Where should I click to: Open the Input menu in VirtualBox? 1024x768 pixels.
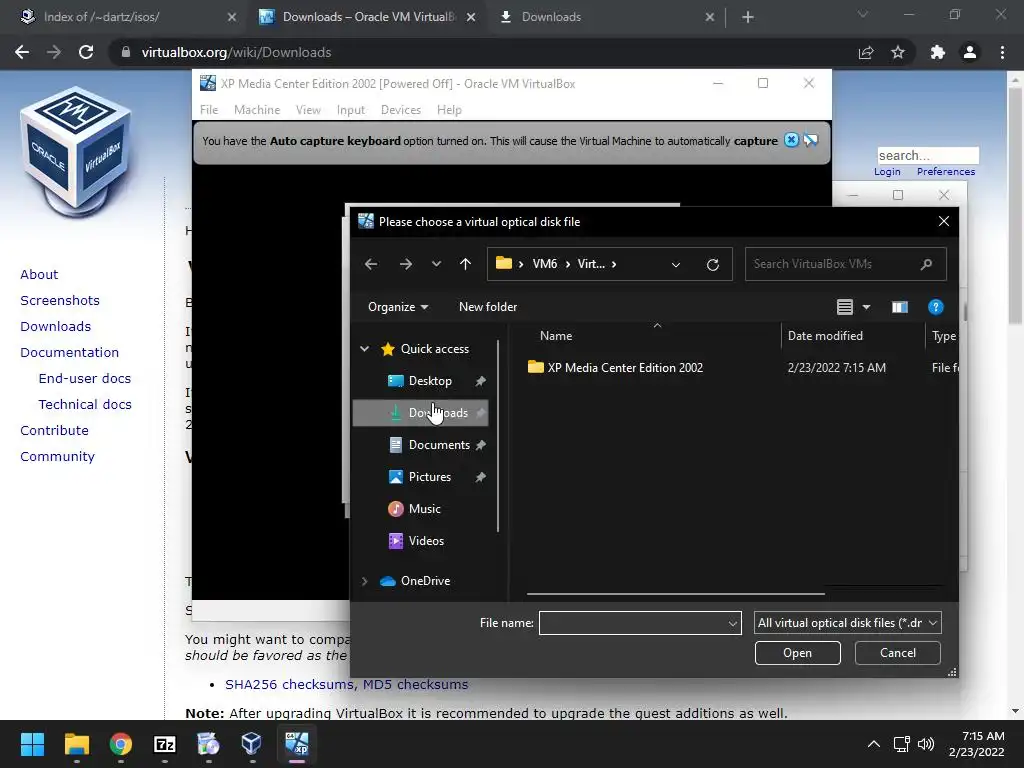(351, 110)
